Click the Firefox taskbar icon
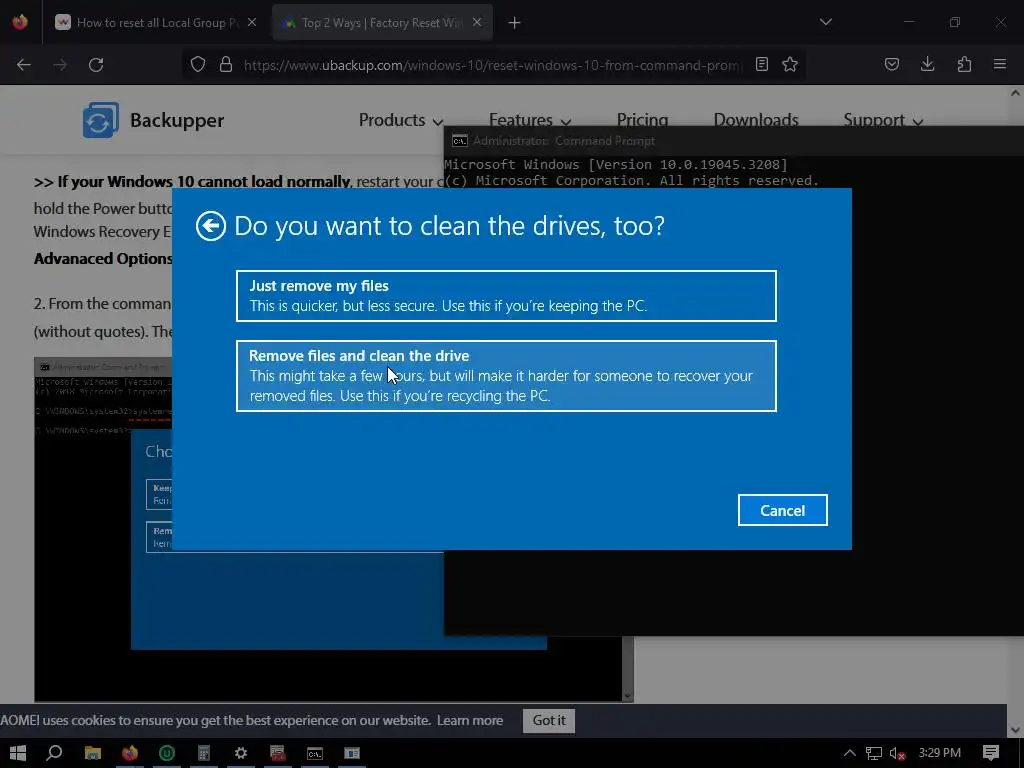This screenshot has width=1024, height=768. (130, 753)
